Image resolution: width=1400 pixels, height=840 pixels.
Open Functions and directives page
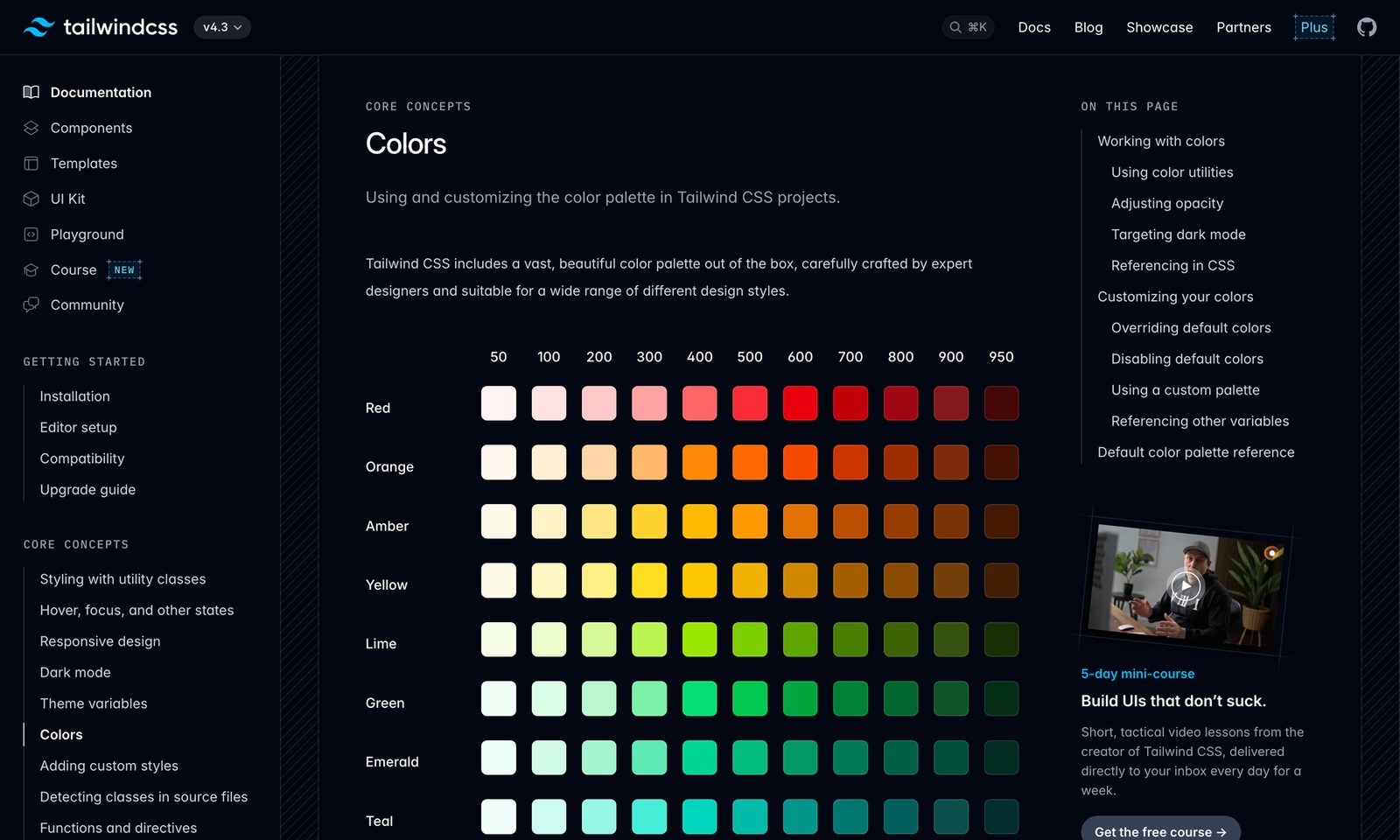(x=119, y=828)
